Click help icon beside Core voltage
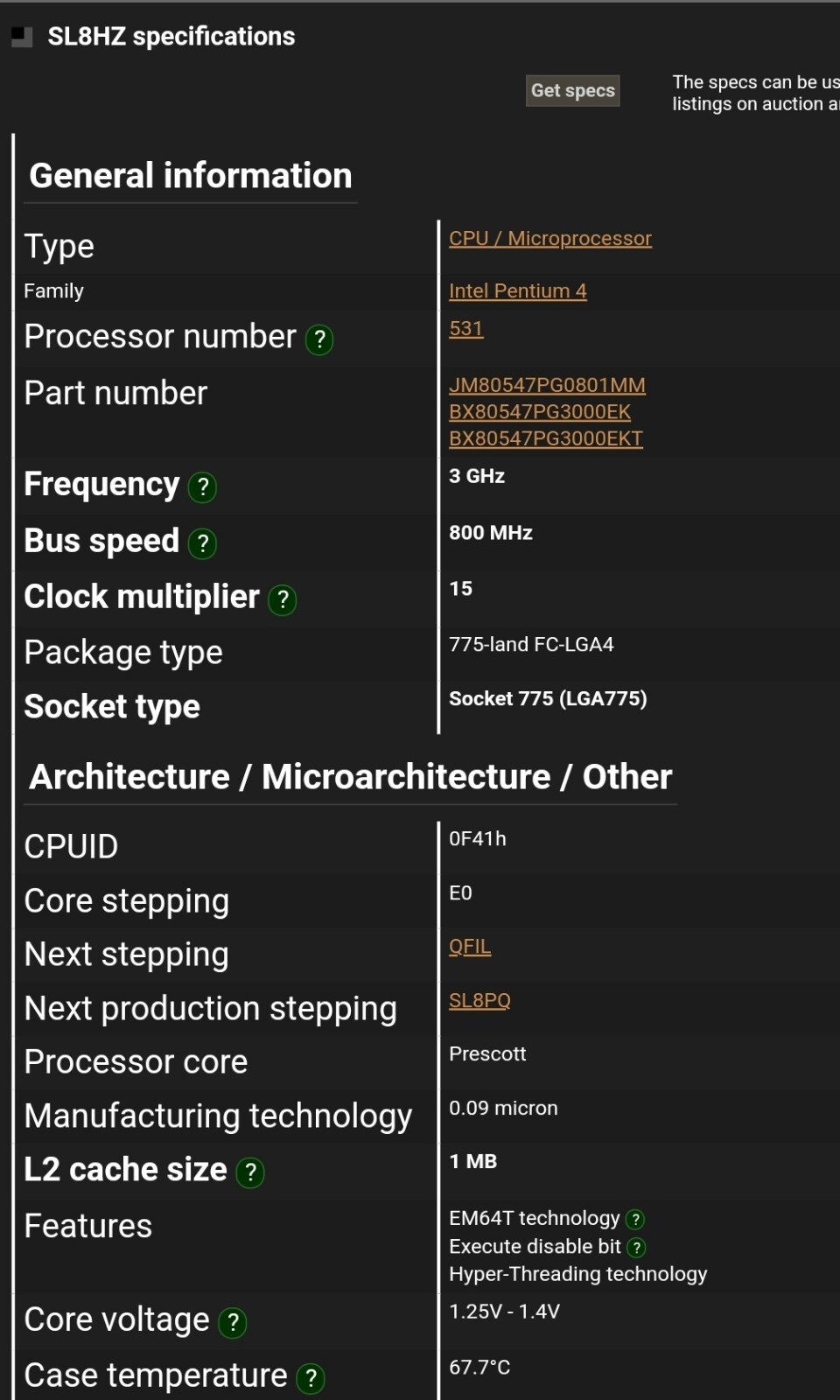This screenshot has height=1400, width=840. coord(233,1323)
